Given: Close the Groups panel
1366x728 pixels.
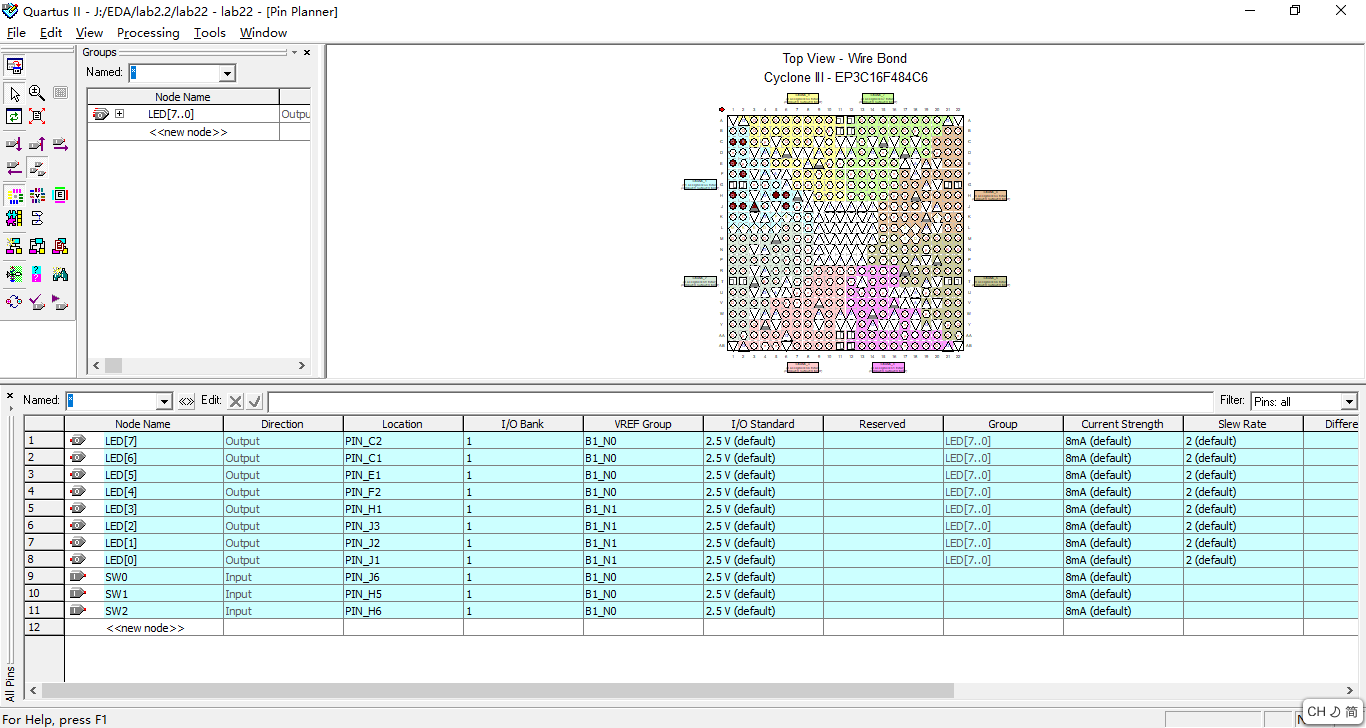Looking at the screenshot, I should pyautogui.click(x=307, y=52).
